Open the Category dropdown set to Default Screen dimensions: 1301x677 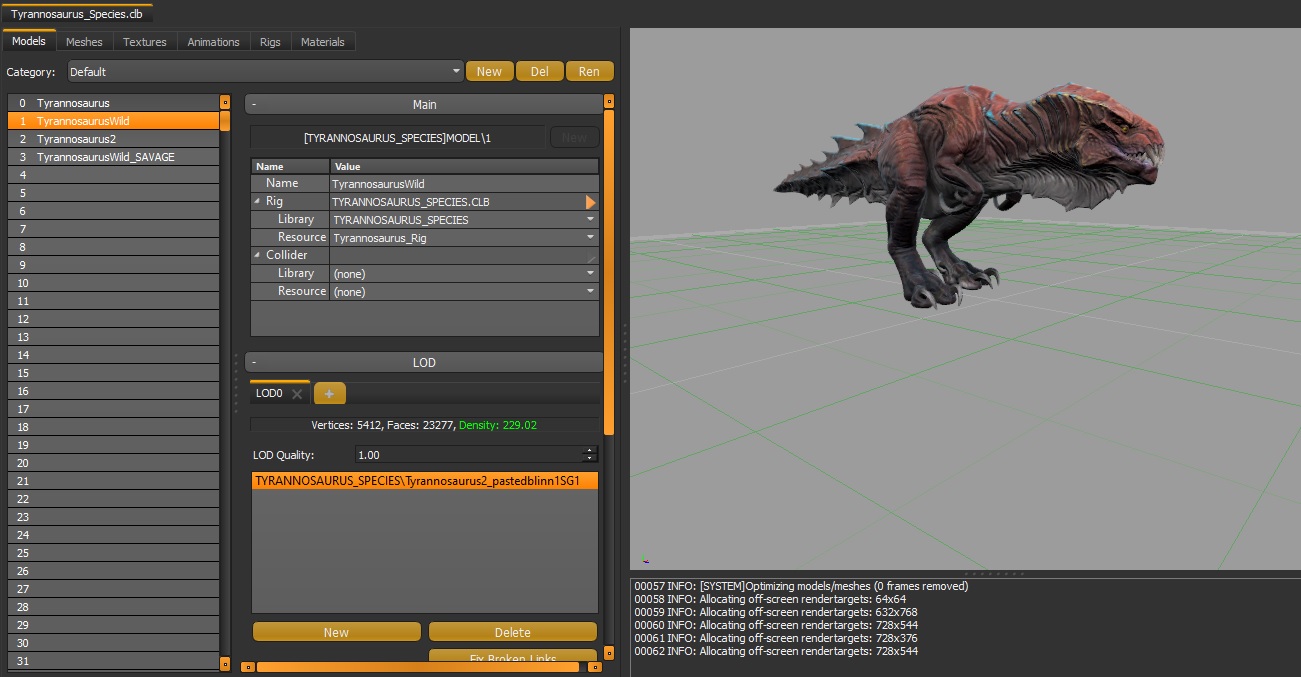click(x=456, y=72)
